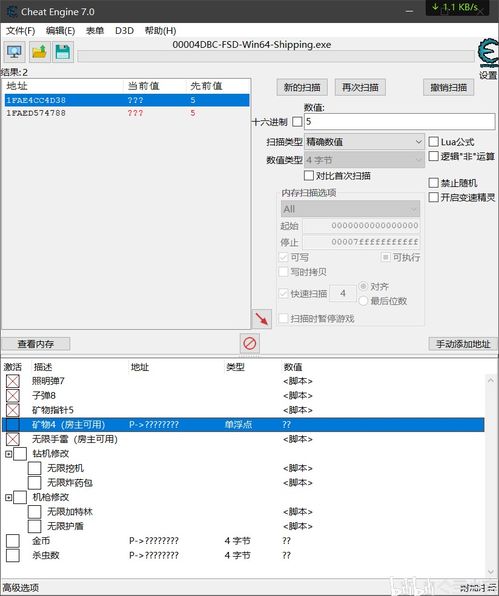
Task: Click the red circle clear list icon
Action: coord(250,344)
